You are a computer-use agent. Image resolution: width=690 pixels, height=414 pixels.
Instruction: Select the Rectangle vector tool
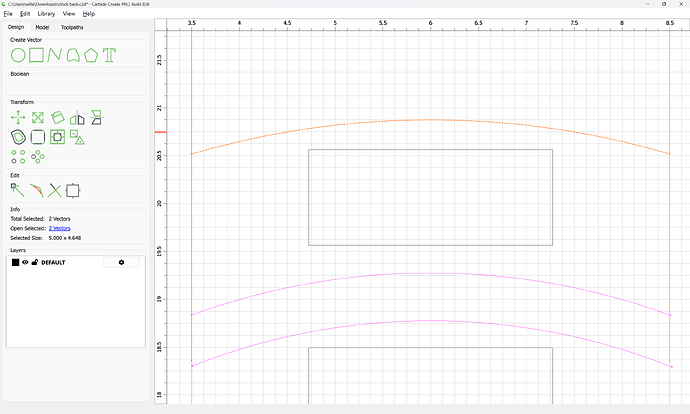(x=37, y=55)
